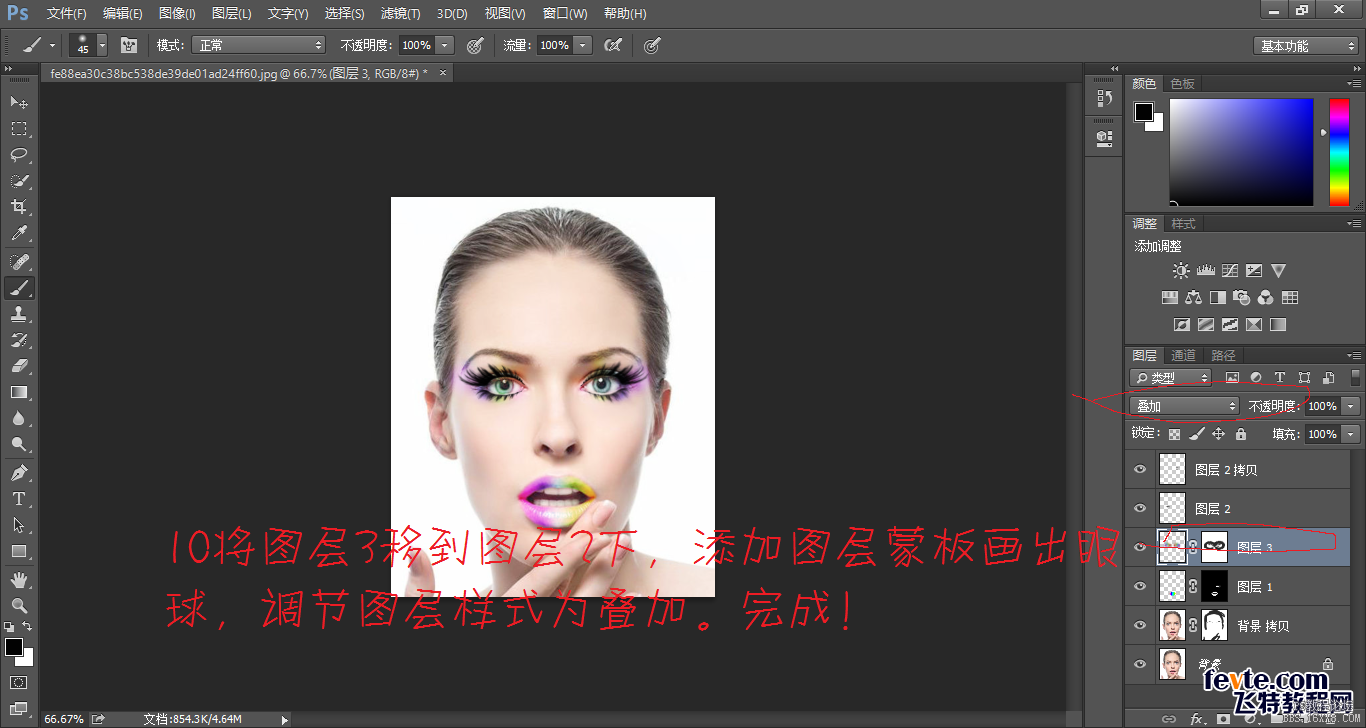
Task: Select the Path Selection tool
Action: (19, 524)
